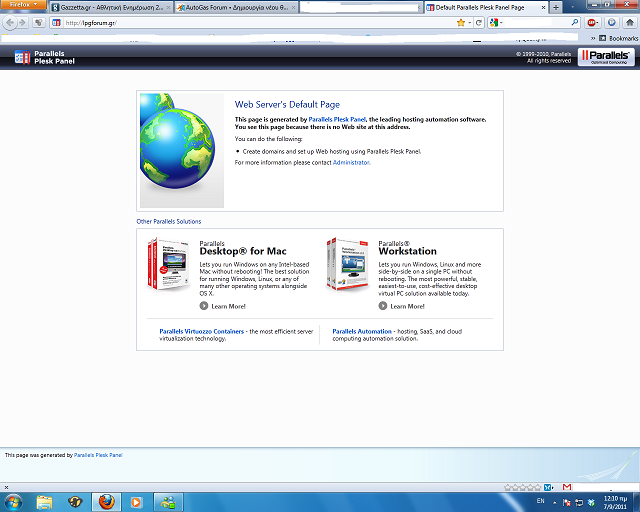
Task: Show hidden tray icons arrow
Action: tap(554, 502)
